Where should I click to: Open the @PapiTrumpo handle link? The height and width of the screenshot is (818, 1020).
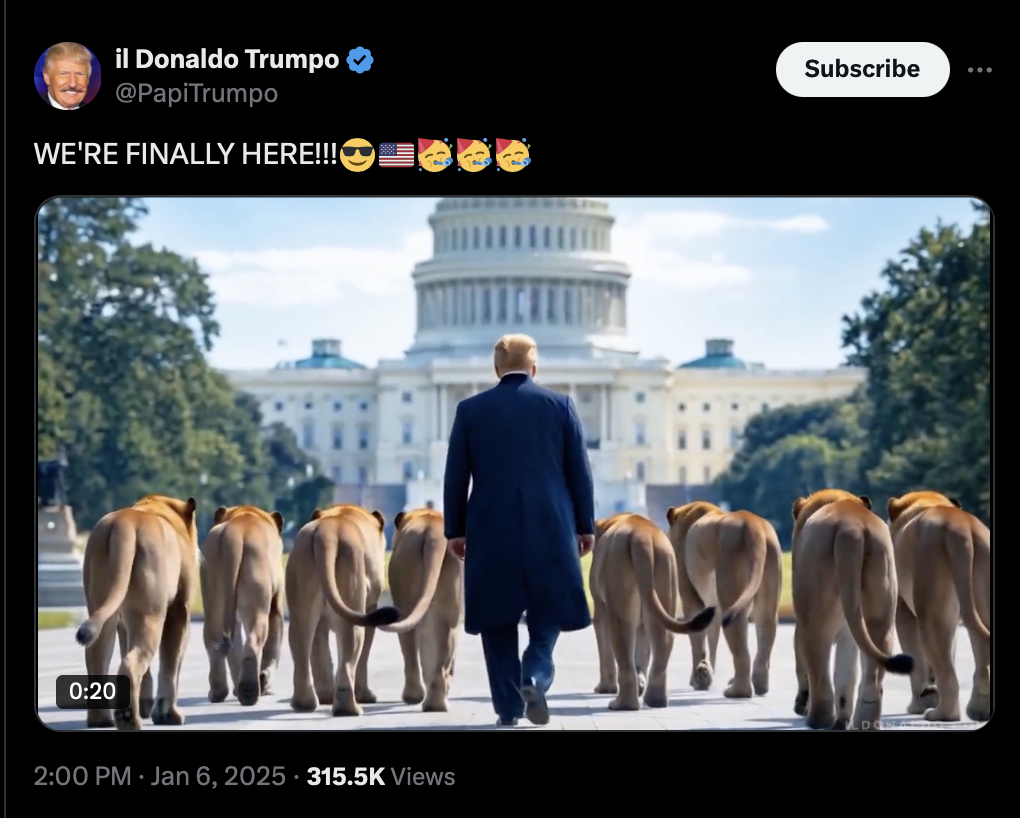pos(196,93)
